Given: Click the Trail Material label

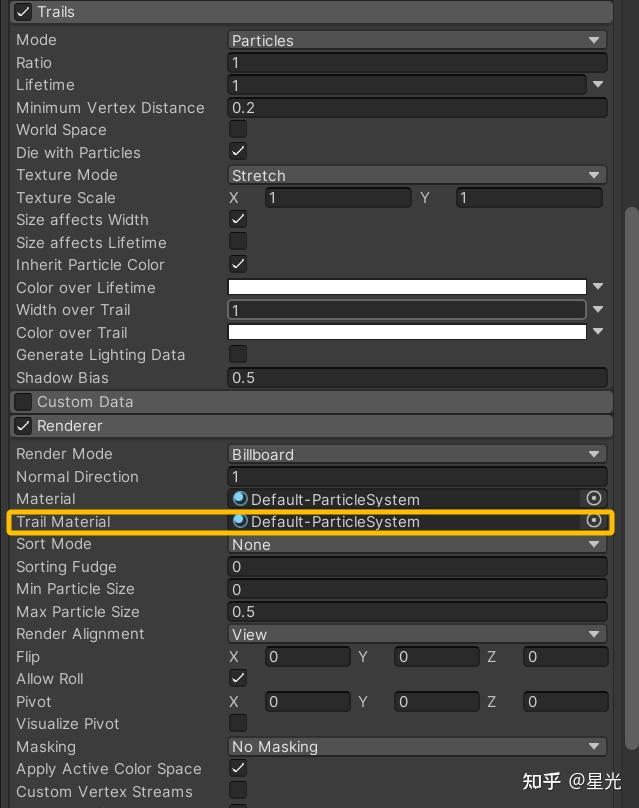Looking at the screenshot, I should pyautogui.click(x=63, y=521).
